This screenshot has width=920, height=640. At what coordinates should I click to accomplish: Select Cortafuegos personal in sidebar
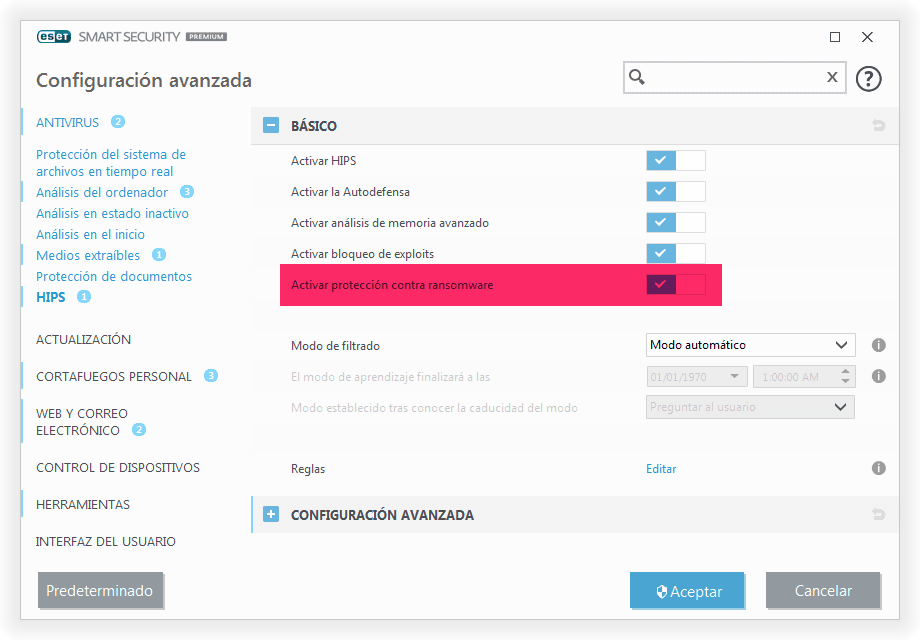[113, 377]
